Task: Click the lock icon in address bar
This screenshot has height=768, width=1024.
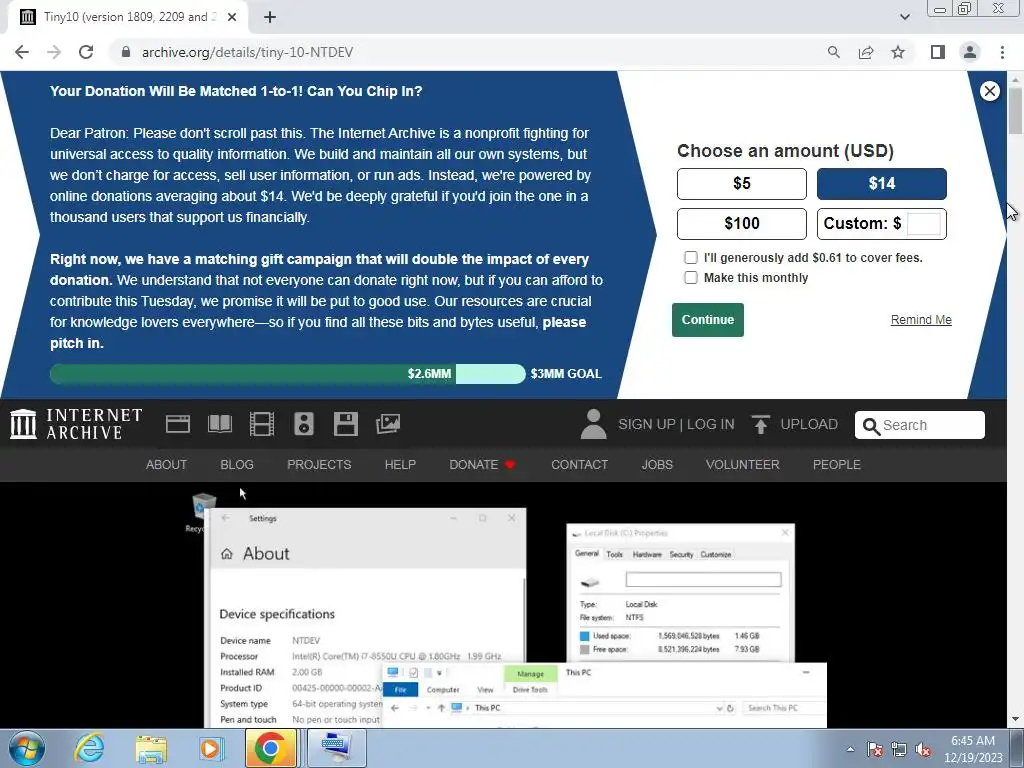Action: pyautogui.click(x=126, y=52)
